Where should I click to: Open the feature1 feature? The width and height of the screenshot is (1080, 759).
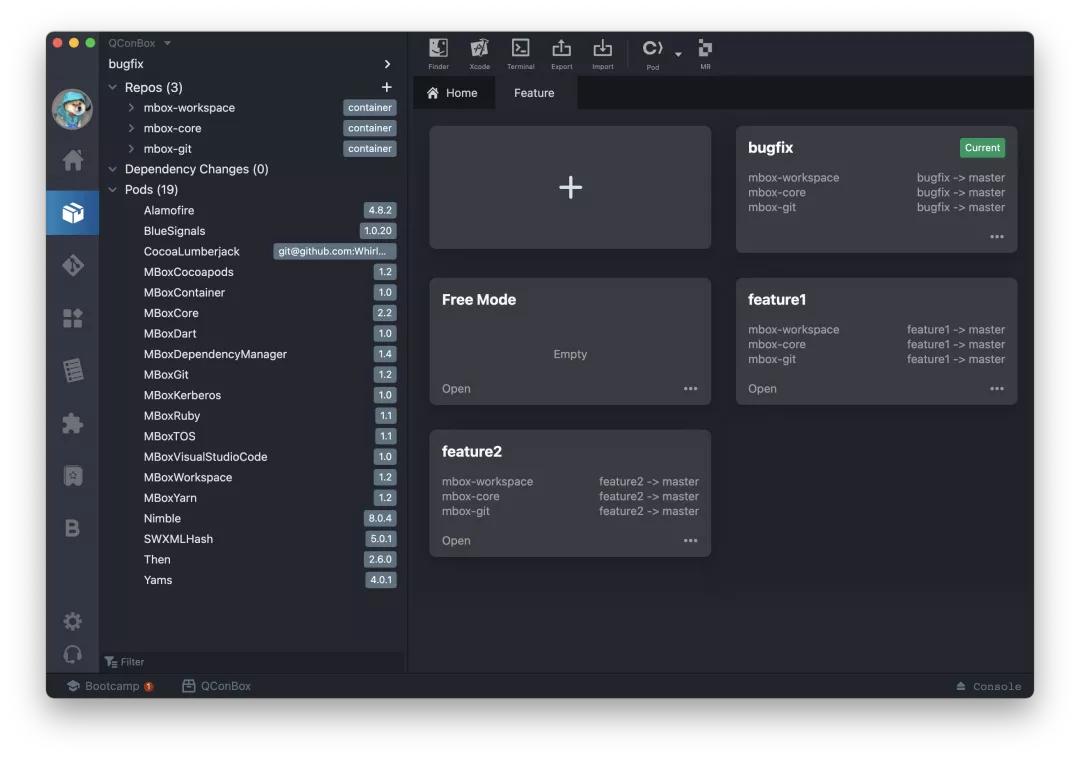762,389
